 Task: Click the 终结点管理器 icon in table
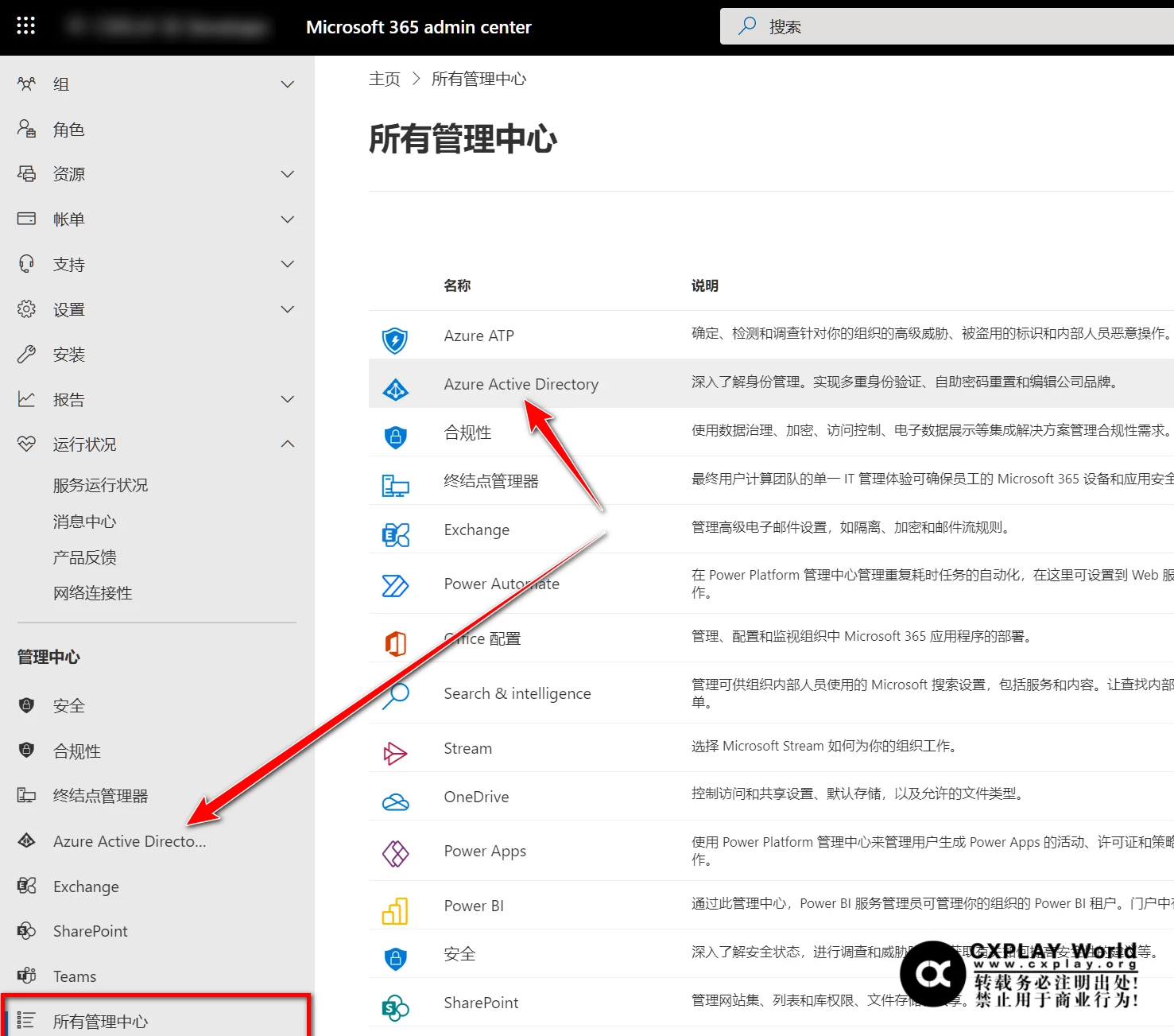tap(395, 486)
